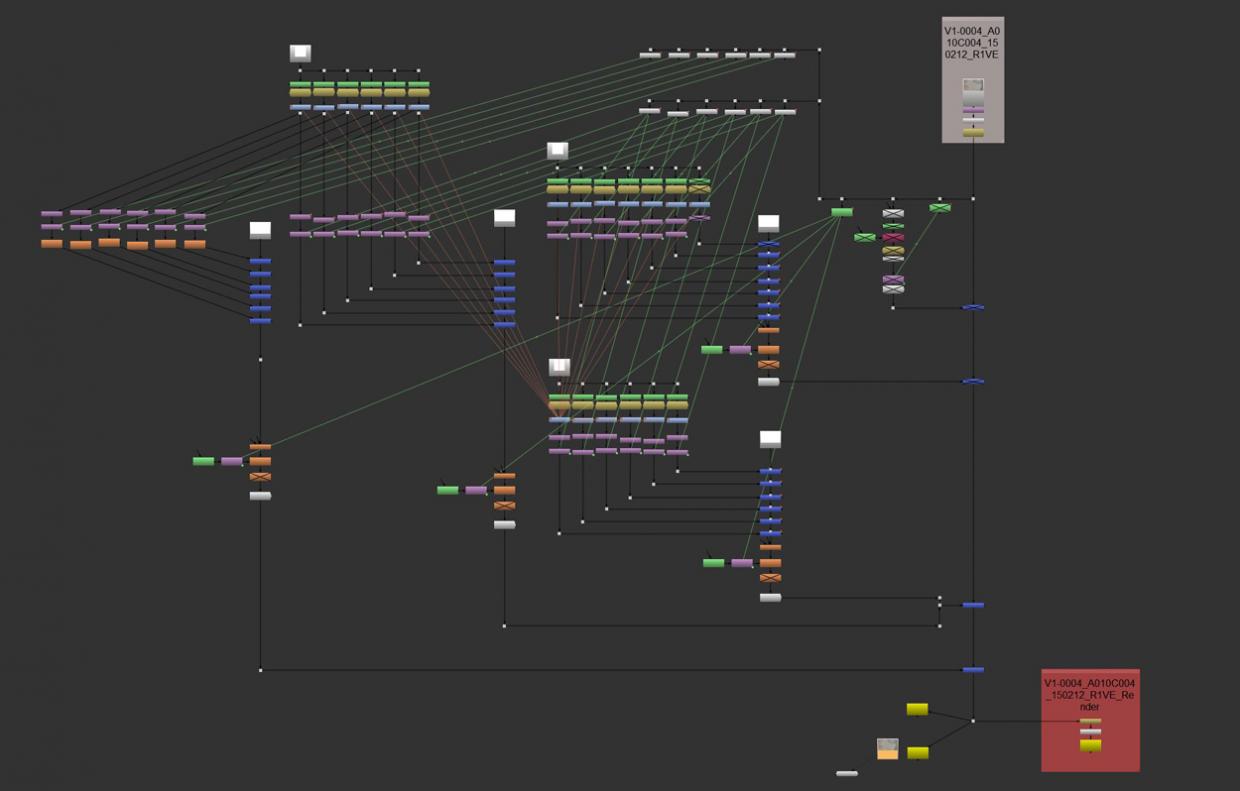Select the rightmost orange node in far-left cluster
Image resolution: width=1240 pixels, height=791 pixels.
point(195,243)
